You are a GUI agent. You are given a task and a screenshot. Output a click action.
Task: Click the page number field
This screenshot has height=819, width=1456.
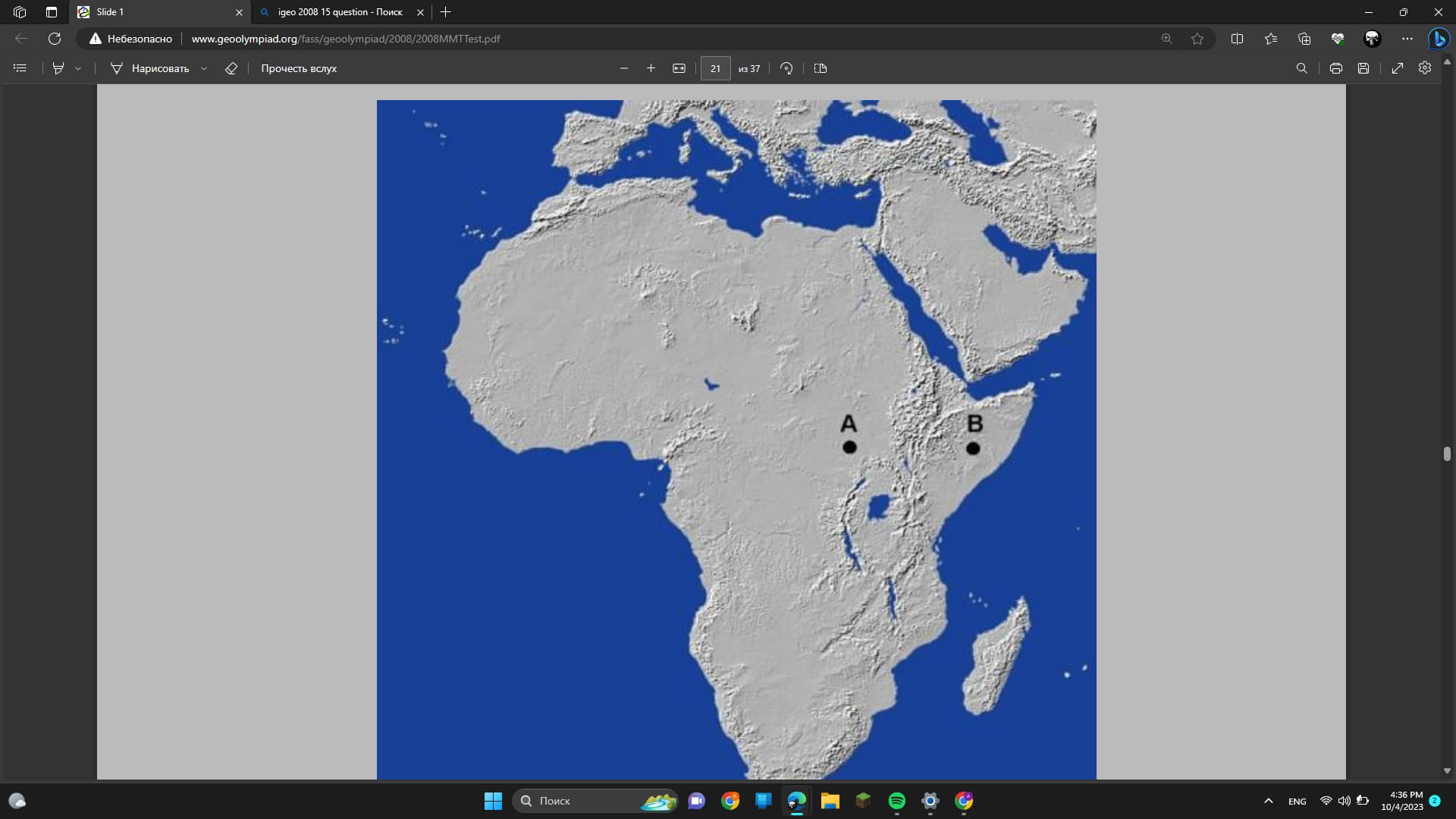tap(715, 68)
